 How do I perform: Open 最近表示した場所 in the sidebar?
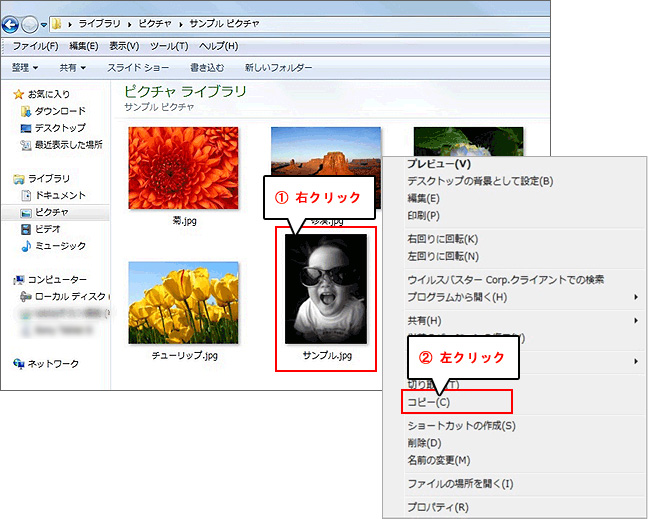[67, 145]
